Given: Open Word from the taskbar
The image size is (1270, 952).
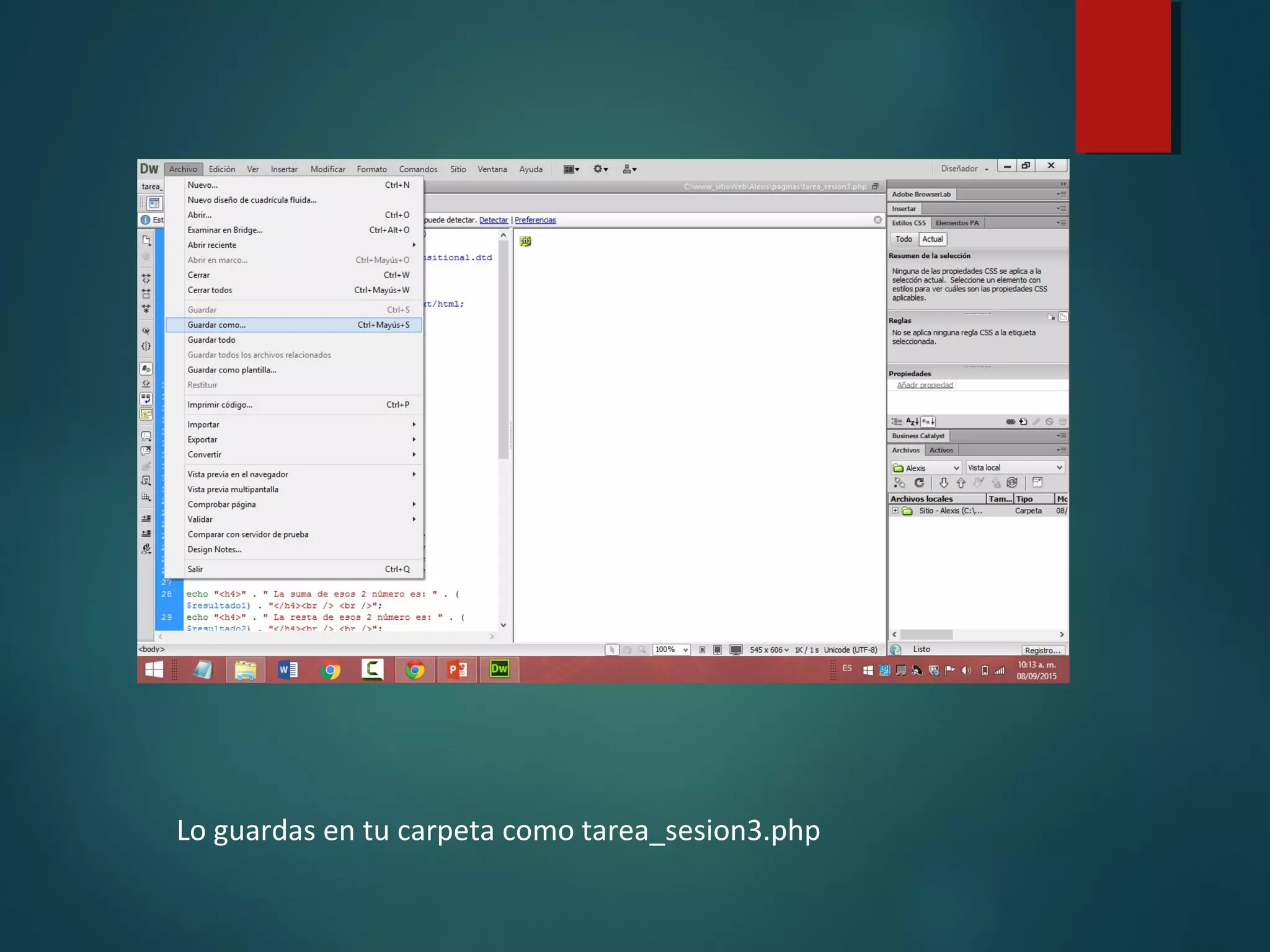Looking at the screenshot, I should (288, 670).
